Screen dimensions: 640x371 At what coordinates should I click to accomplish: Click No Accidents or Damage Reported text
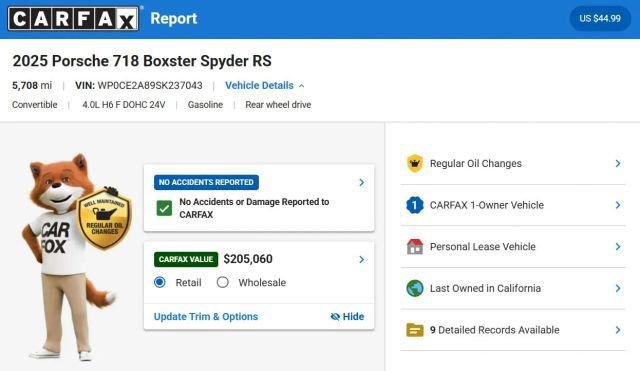(x=254, y=208)
